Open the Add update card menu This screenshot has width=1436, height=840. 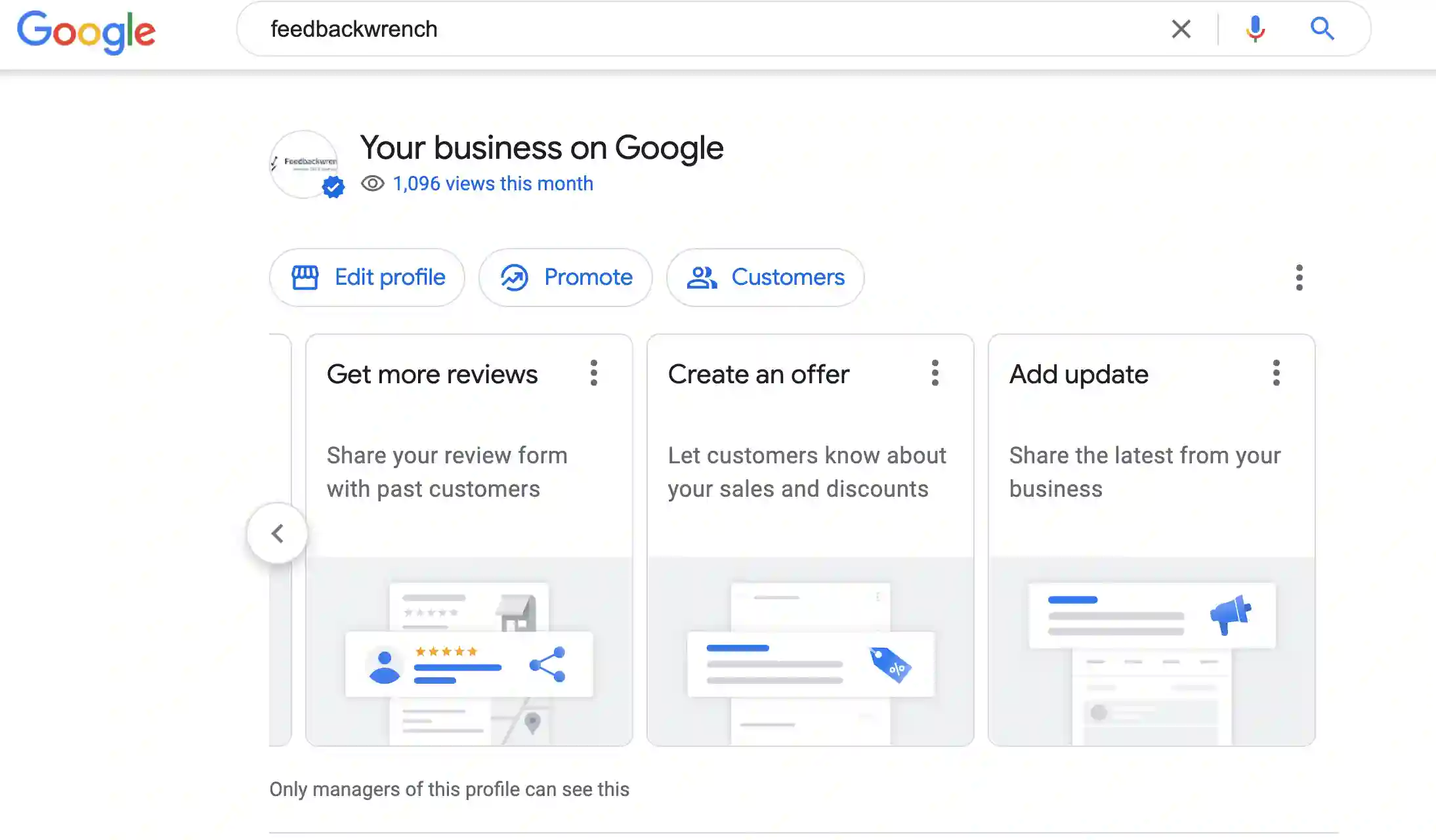pyautogui.click(x=1277, y=373)
